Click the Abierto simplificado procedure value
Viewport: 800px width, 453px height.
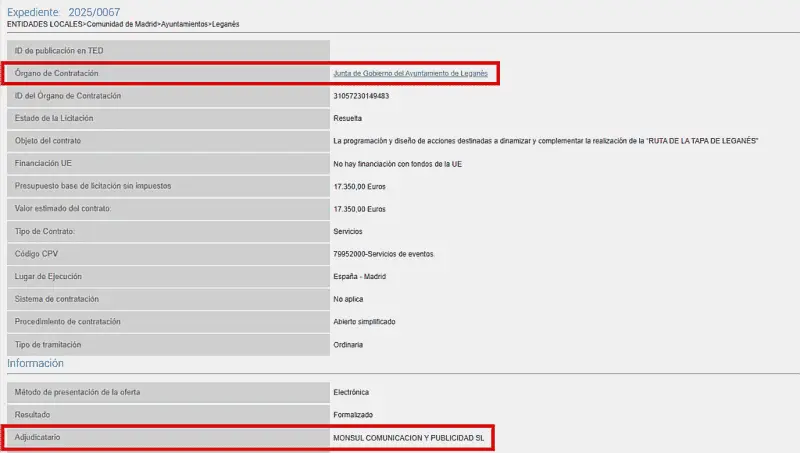coord(364,322)
